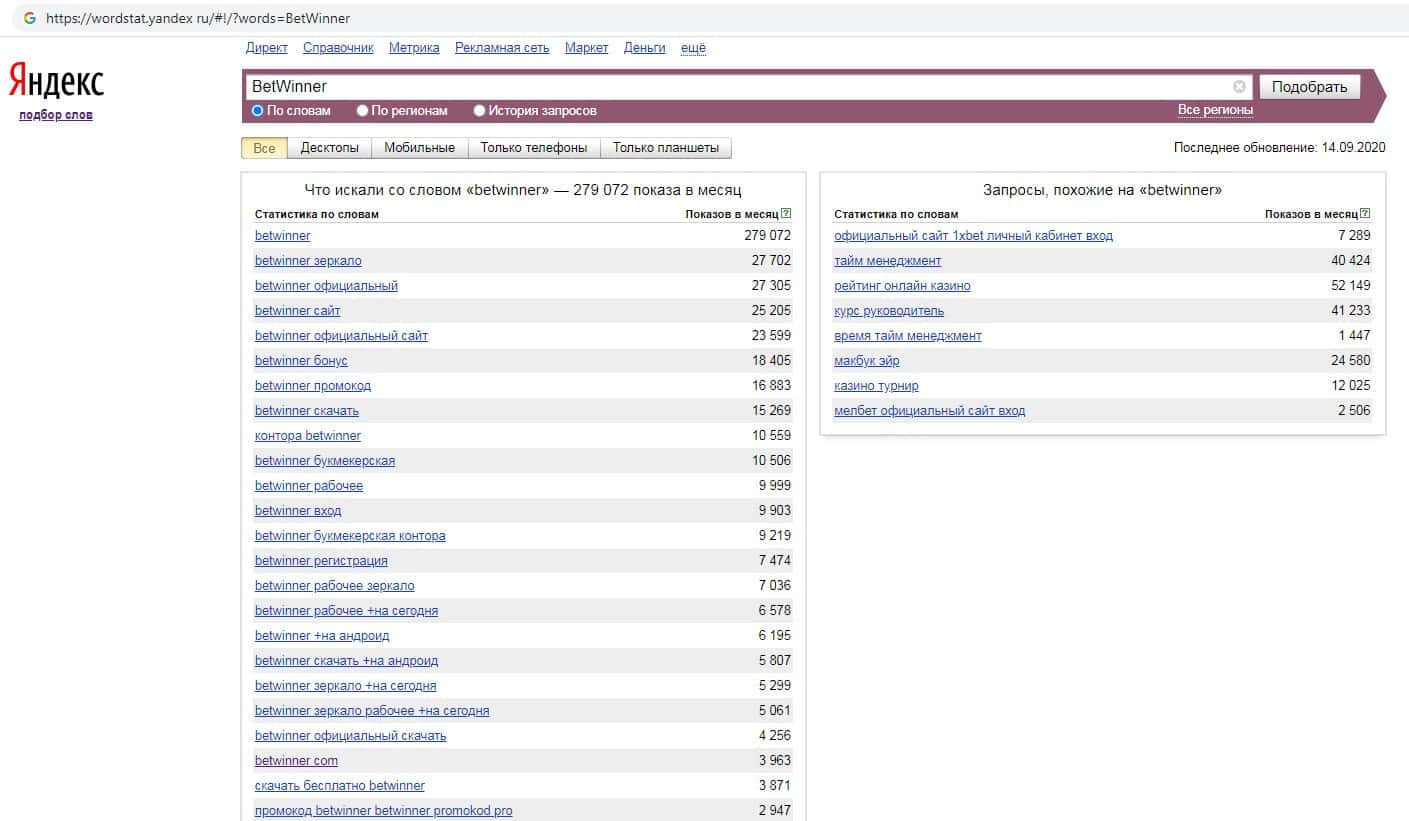The width and height of the screenshot is (1409, 821).
Task: Expand the "ещё" services menu
Action: [693, 48]
